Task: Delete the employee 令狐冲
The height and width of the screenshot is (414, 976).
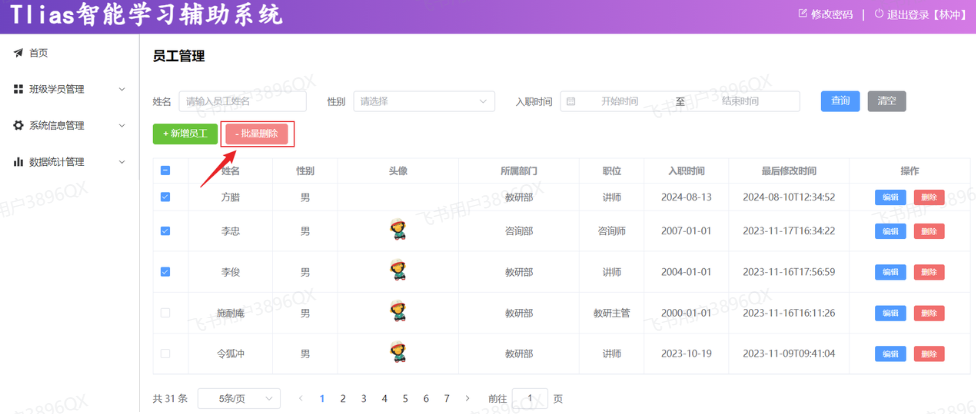Action: [929, 354]
